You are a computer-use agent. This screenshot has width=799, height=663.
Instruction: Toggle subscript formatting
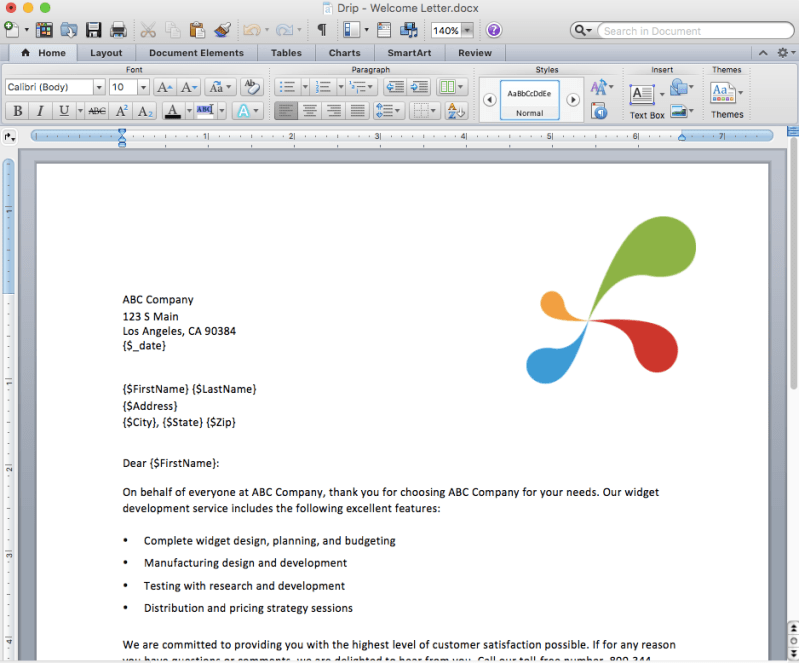click(x=145, y=111)
